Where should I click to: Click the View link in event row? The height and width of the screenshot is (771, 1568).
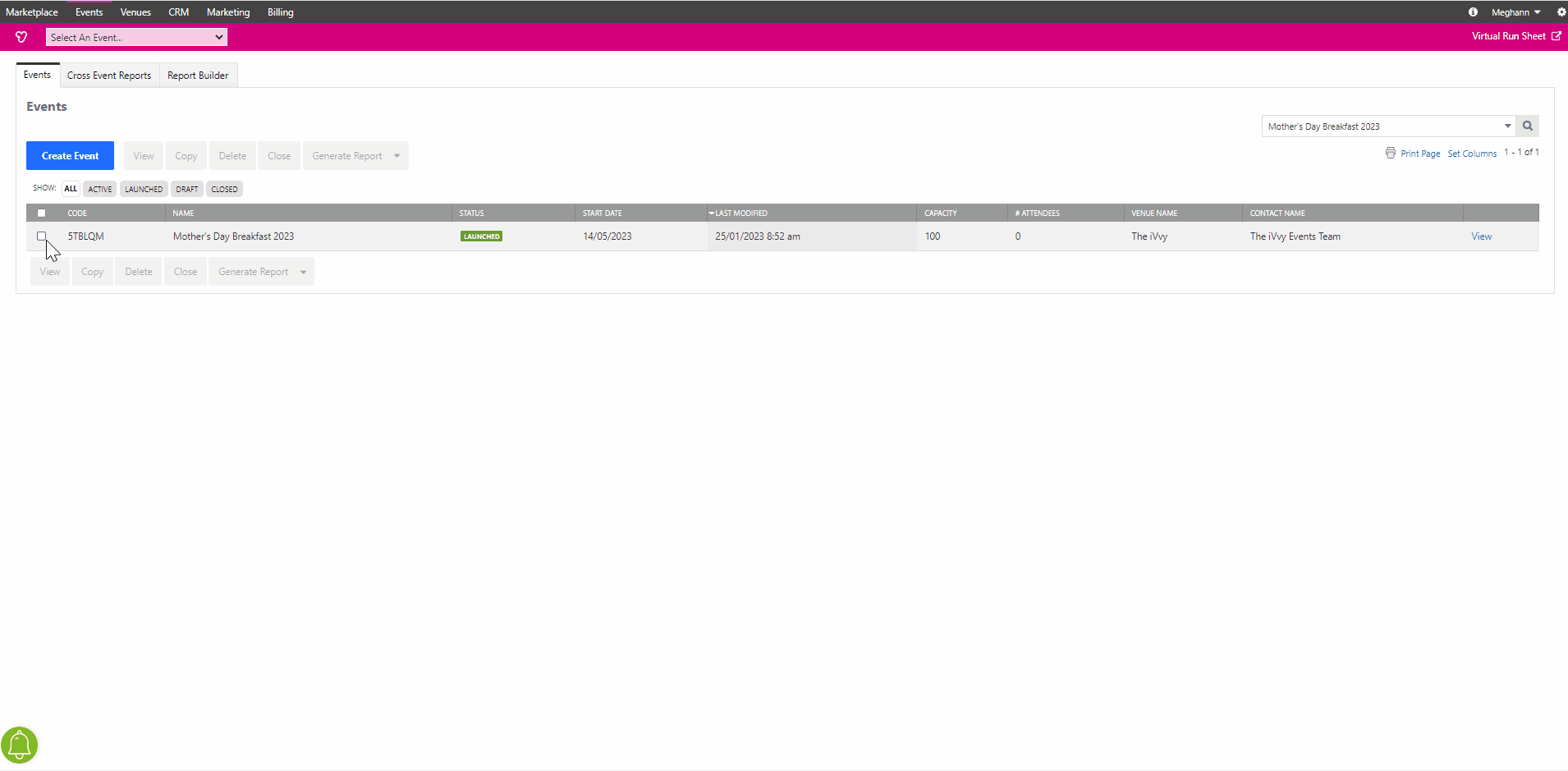click(1482, 236)
